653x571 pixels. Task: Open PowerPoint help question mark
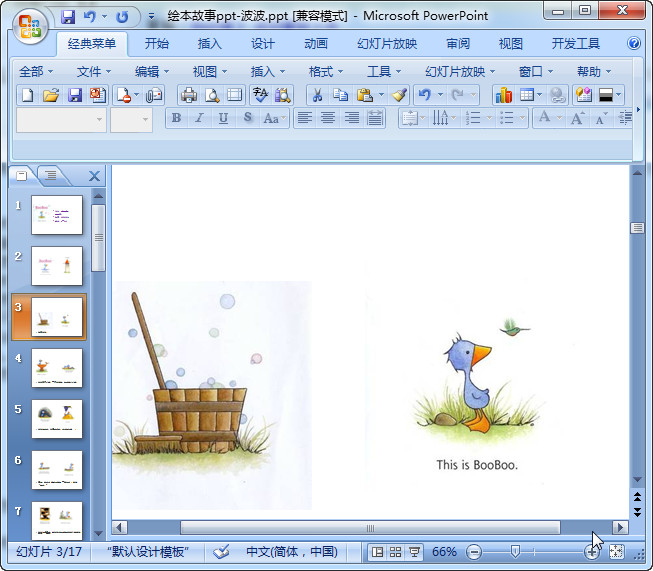[634, 43]
